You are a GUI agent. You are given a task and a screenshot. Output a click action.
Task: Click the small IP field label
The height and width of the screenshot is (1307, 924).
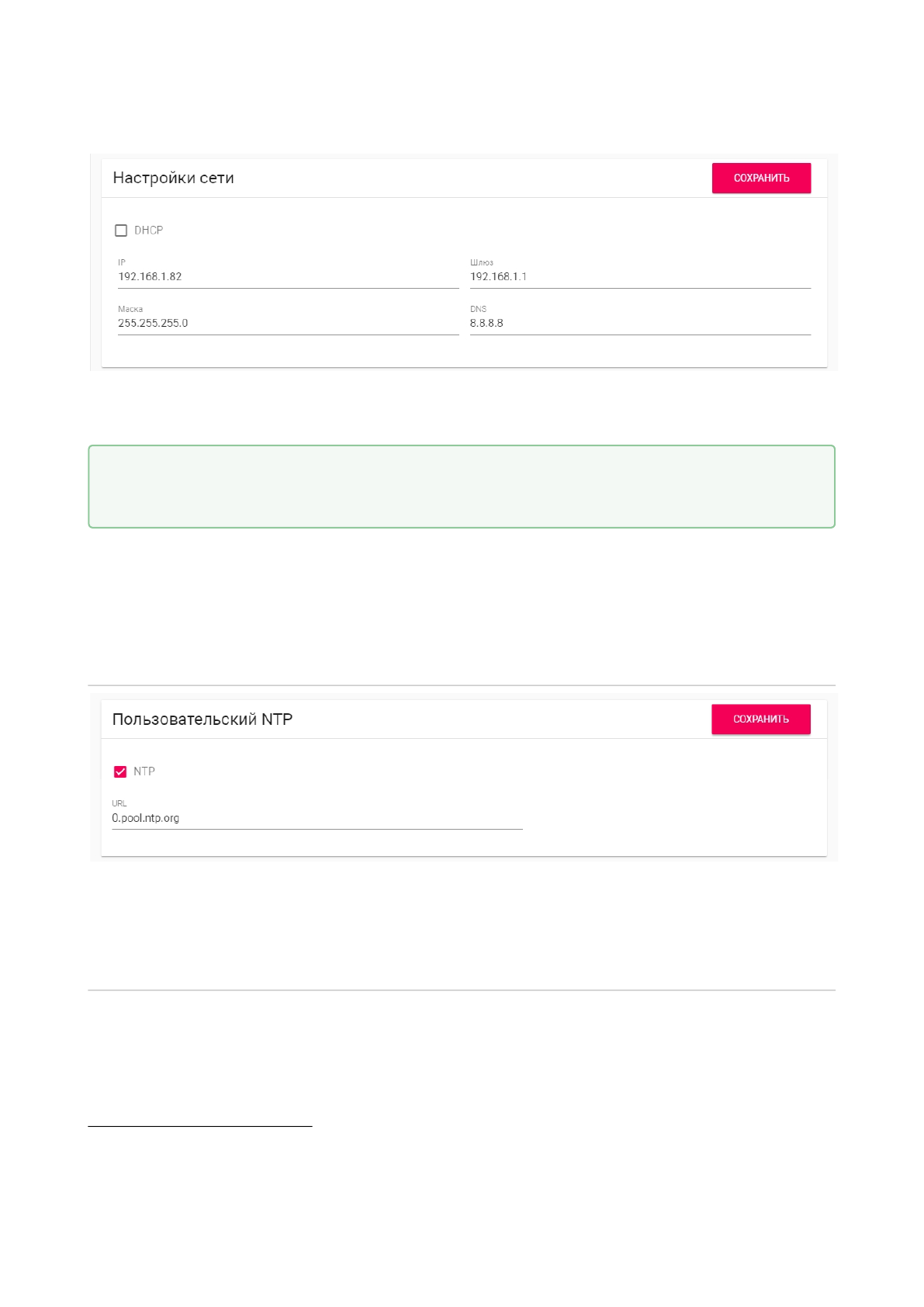[122, 262]
